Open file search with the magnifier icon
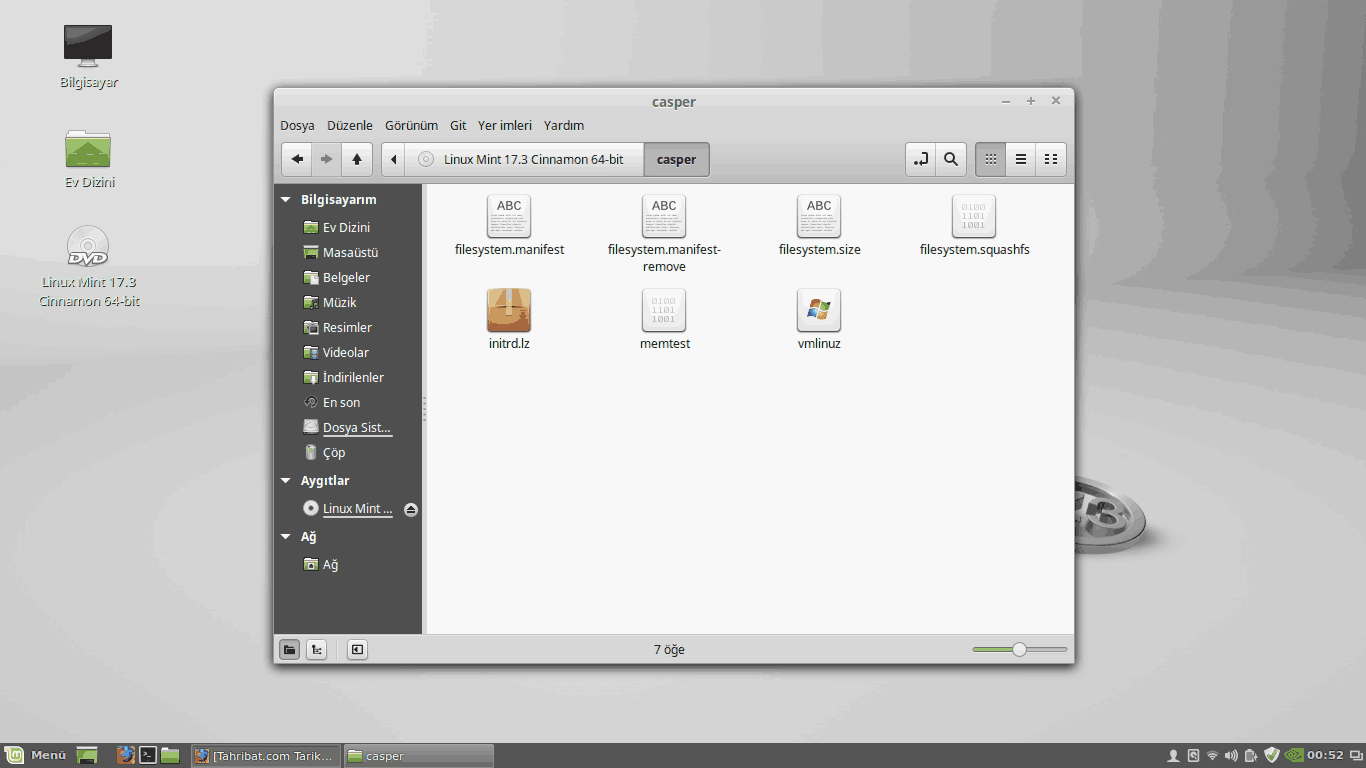This screenshot has width=1366, height=768. coord(951,159)
